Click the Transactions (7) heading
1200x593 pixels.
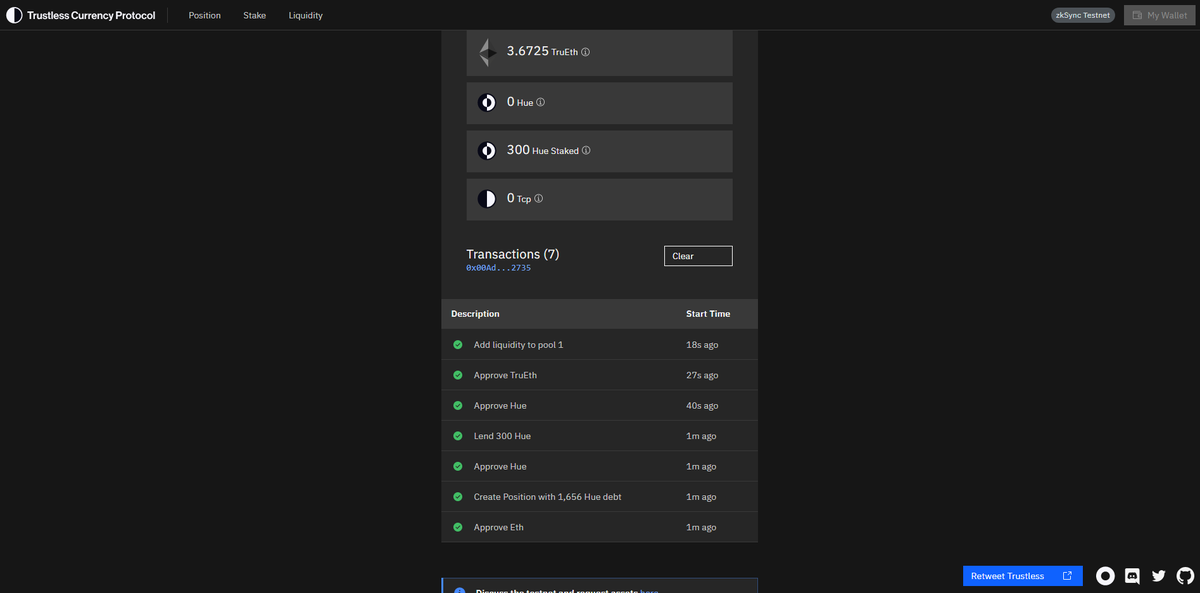point(513,254)
